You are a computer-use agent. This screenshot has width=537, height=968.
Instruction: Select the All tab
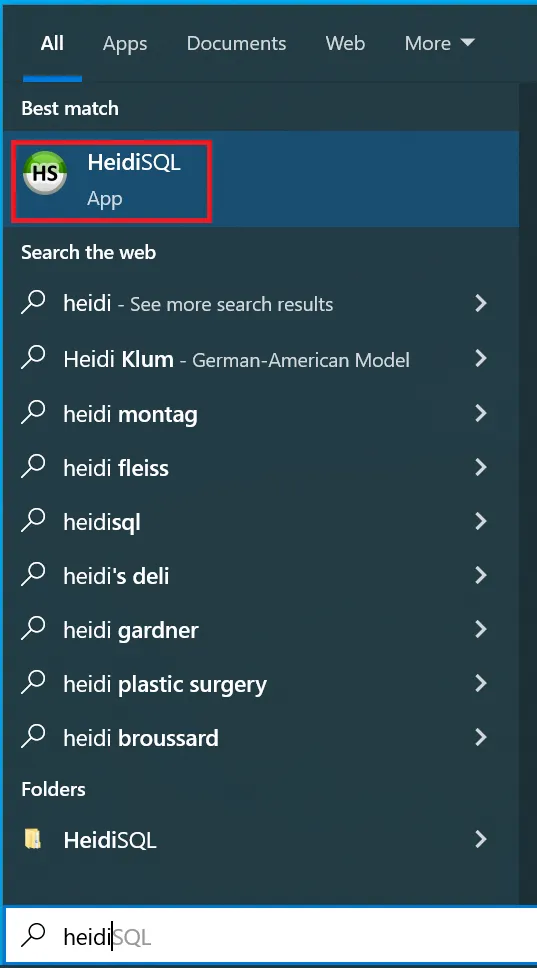point(52,43)
